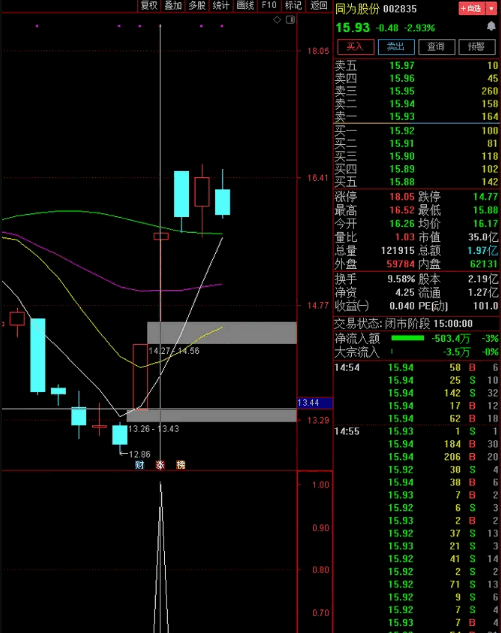Open the 复权 menu
Image resolution: width=501 pixels, height=633 pixels.
[x=149, y=5]
